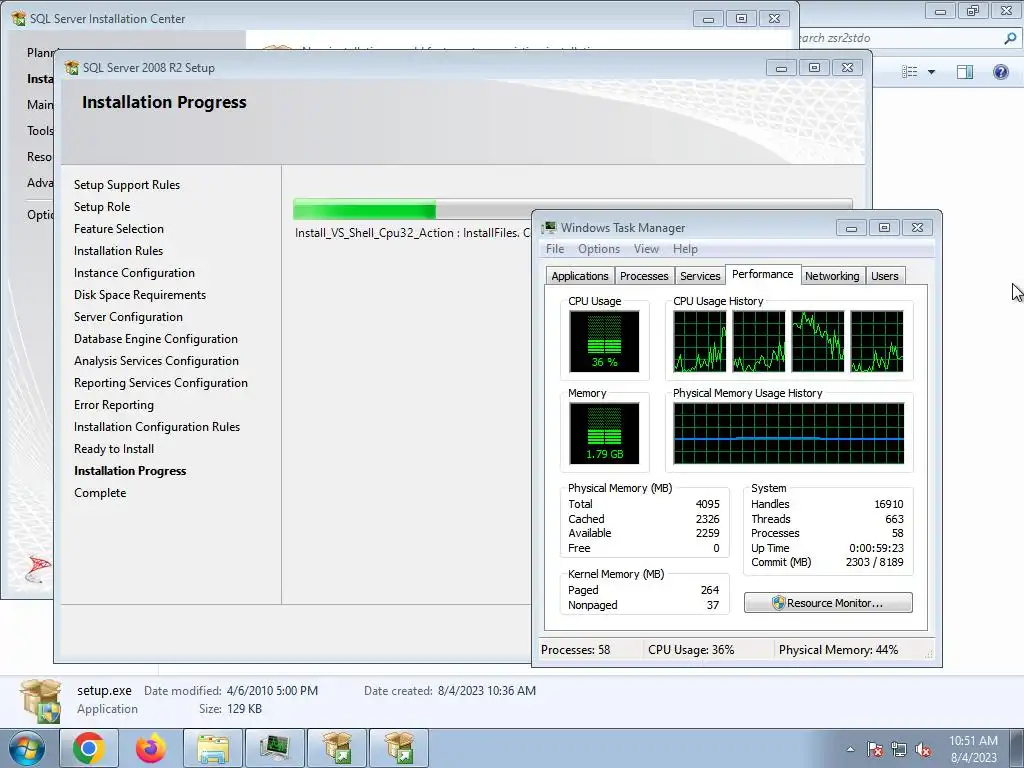Select Installation Rules step
This screenshot has width=1024, height=768.
tap(118, 251)
